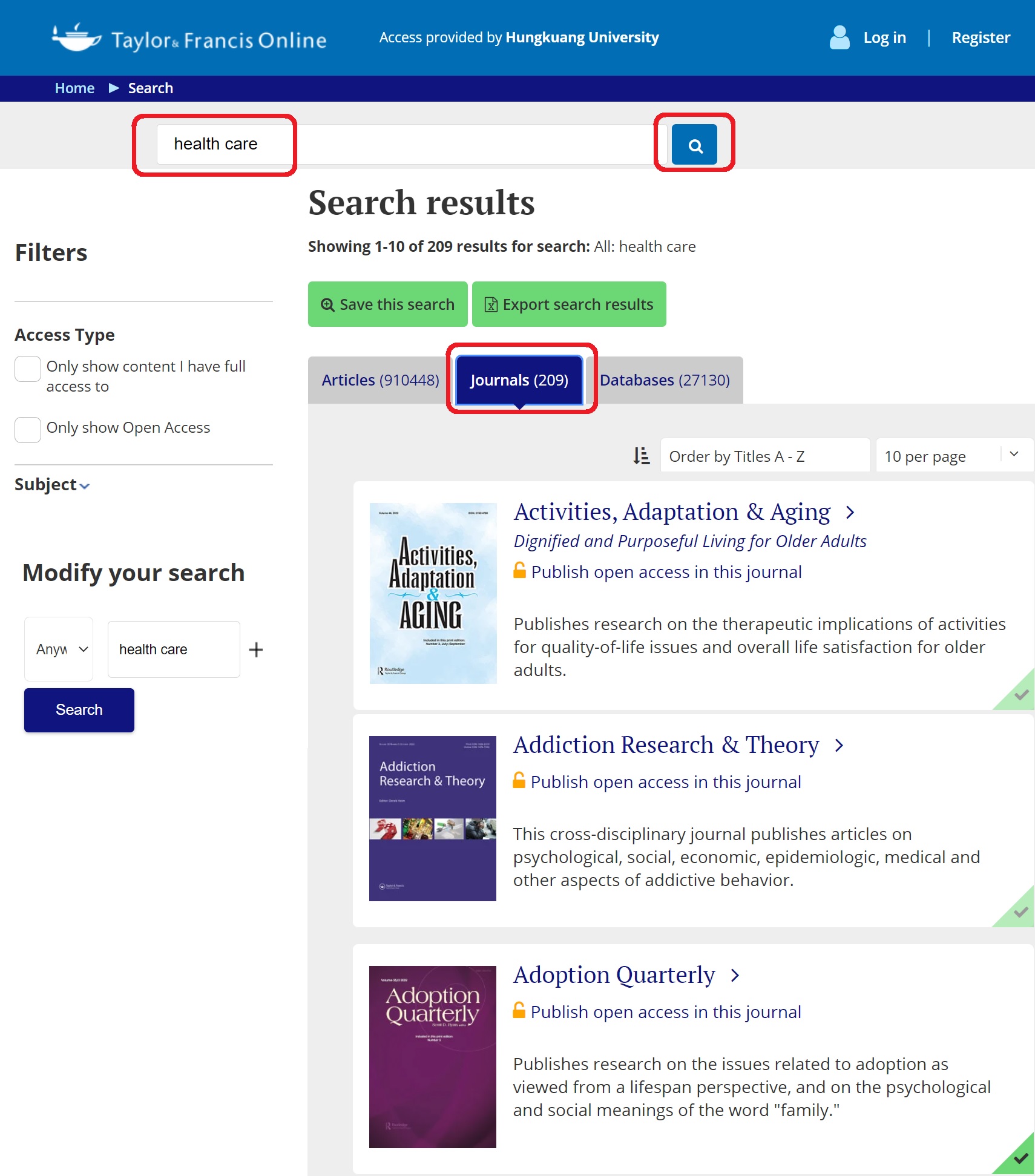The image size is (1035, 1176).
Task: Click the checkmark on Addiction Research & Theory card
Action: click(1020, 912)
